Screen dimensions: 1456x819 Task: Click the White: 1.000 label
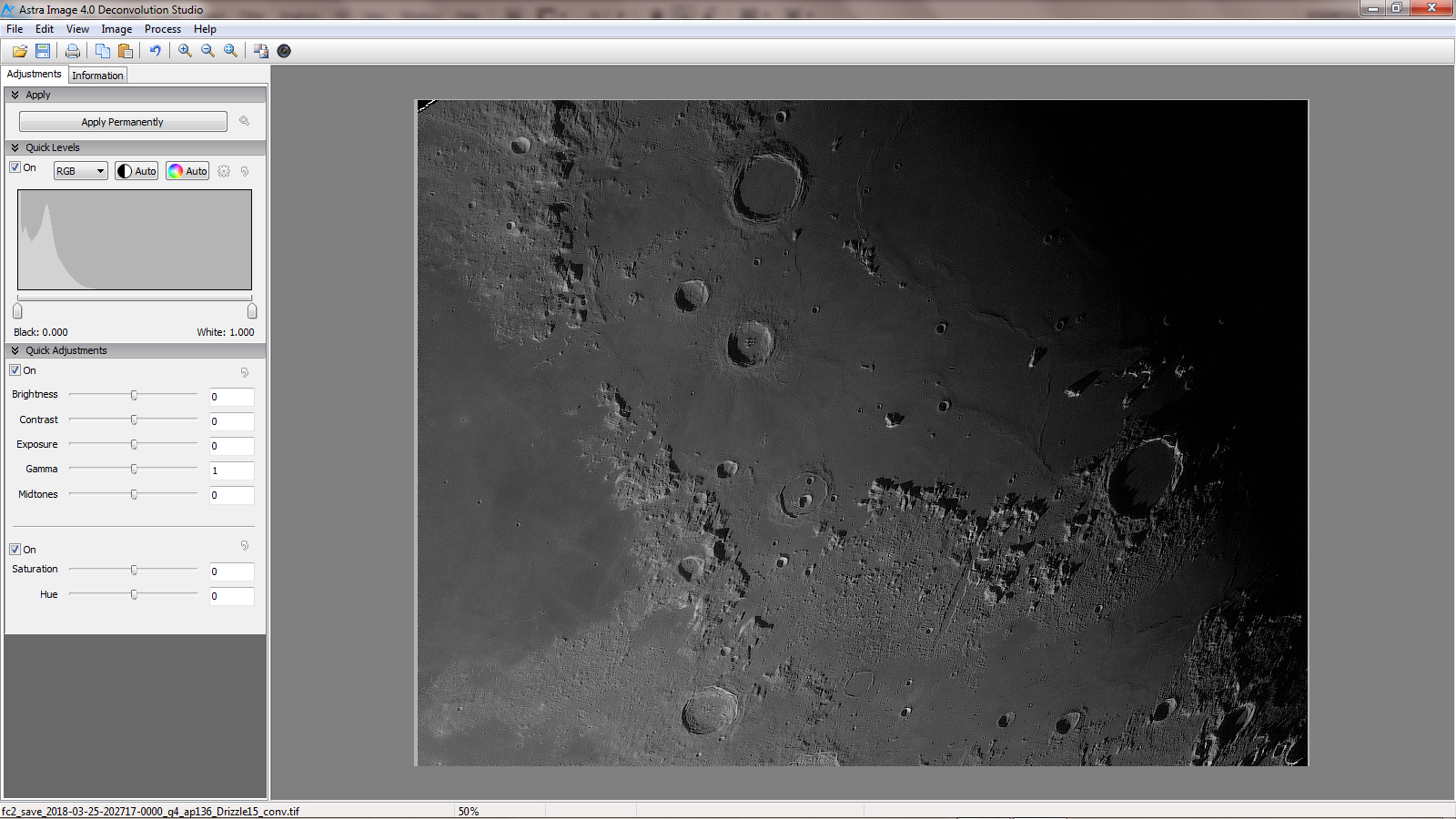(226, 332)
